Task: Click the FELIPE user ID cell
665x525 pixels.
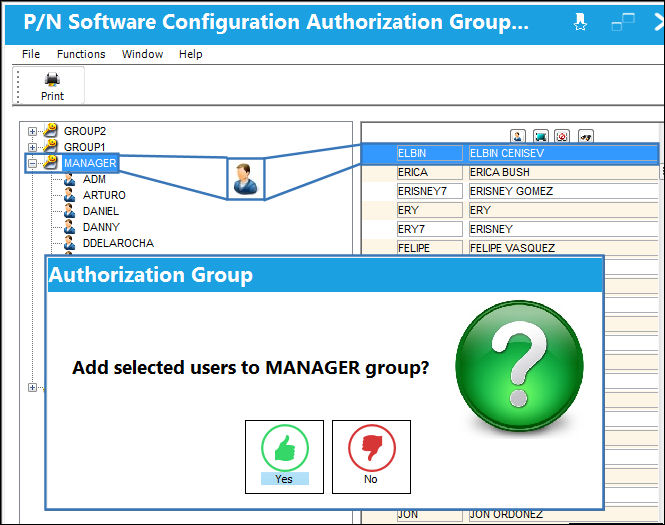Action: click(x=430, y=248)
